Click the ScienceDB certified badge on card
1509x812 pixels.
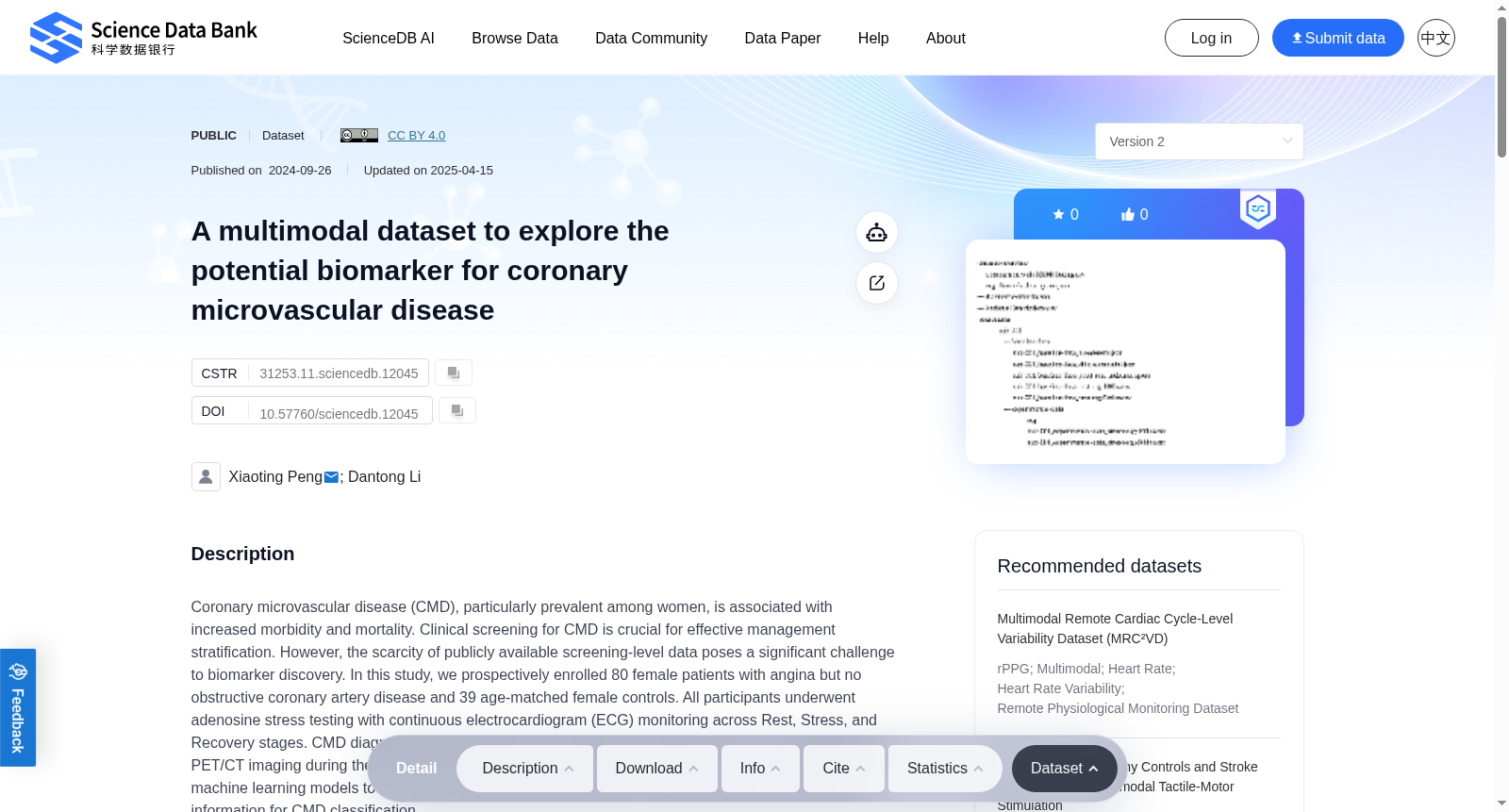(1258, 208)
